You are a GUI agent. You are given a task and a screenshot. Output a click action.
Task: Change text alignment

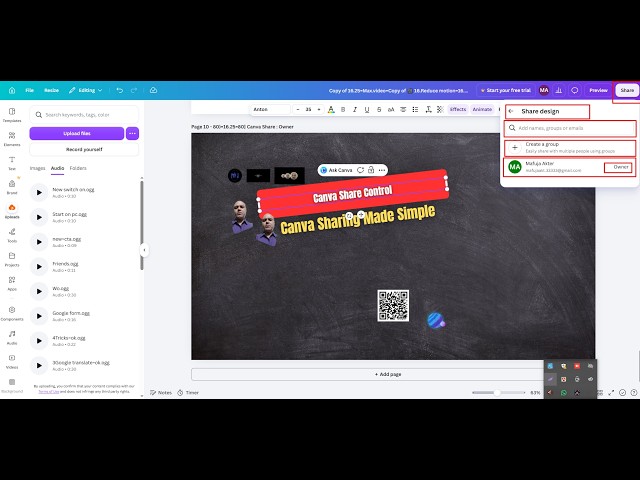tap(403, 109)
